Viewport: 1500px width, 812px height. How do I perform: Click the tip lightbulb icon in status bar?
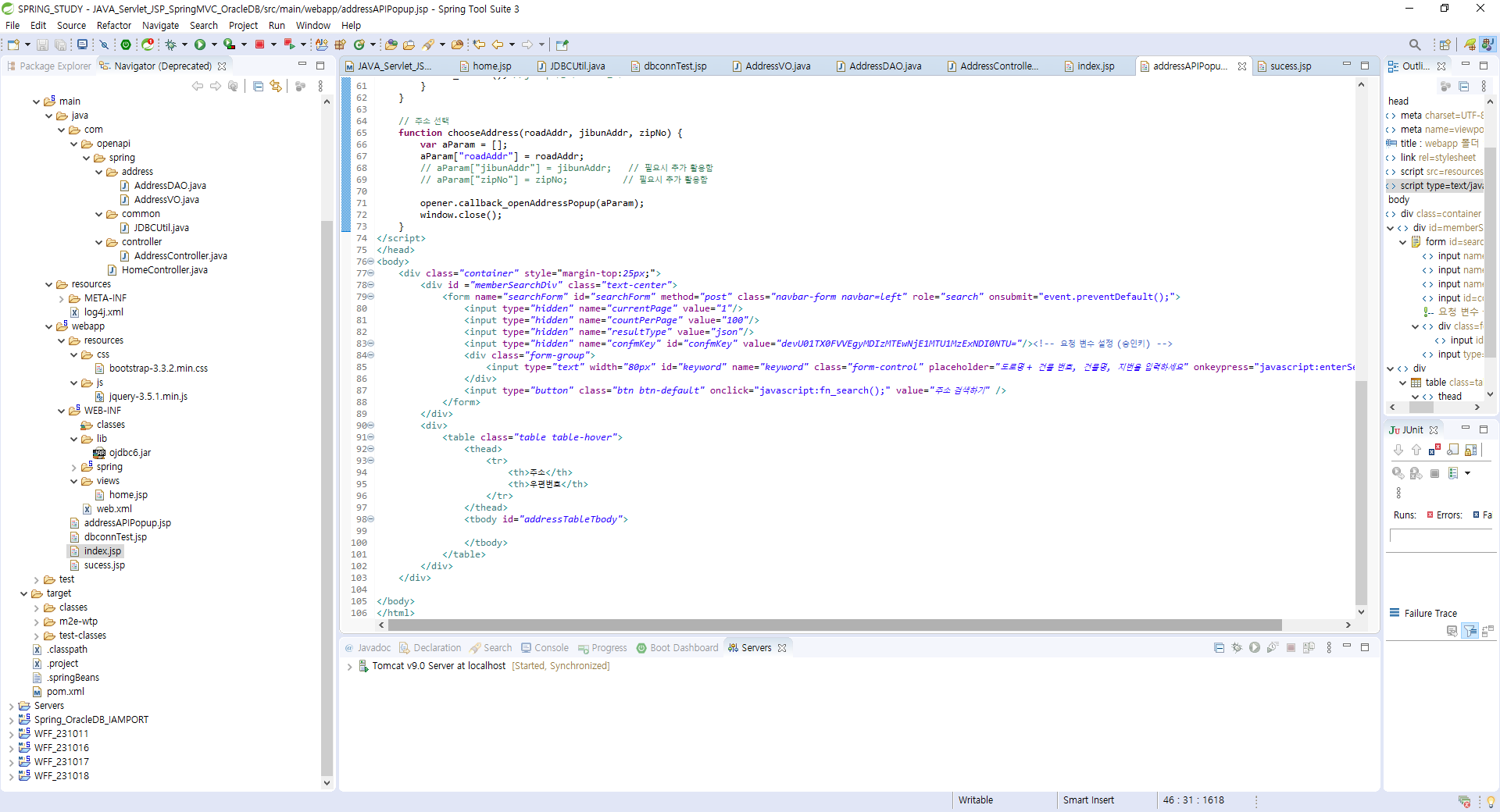(1491, 801)
